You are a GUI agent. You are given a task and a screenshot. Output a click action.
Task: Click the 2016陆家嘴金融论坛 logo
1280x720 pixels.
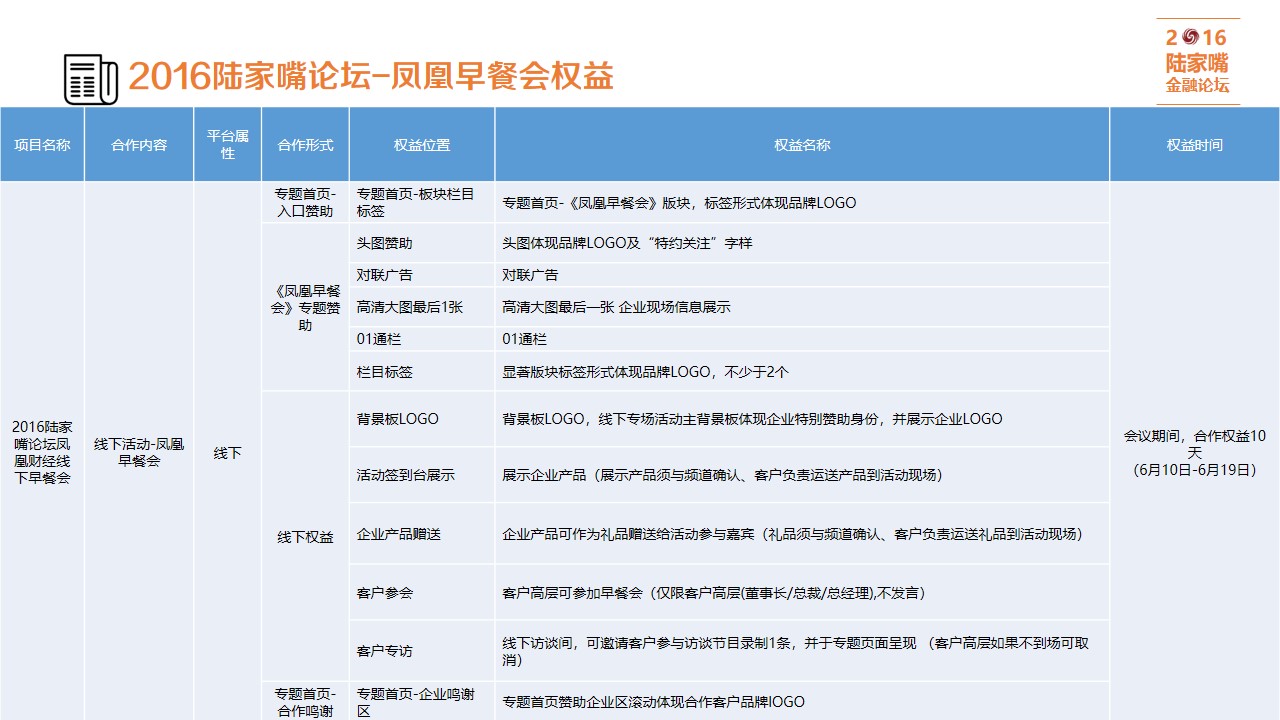(1198, 61)
